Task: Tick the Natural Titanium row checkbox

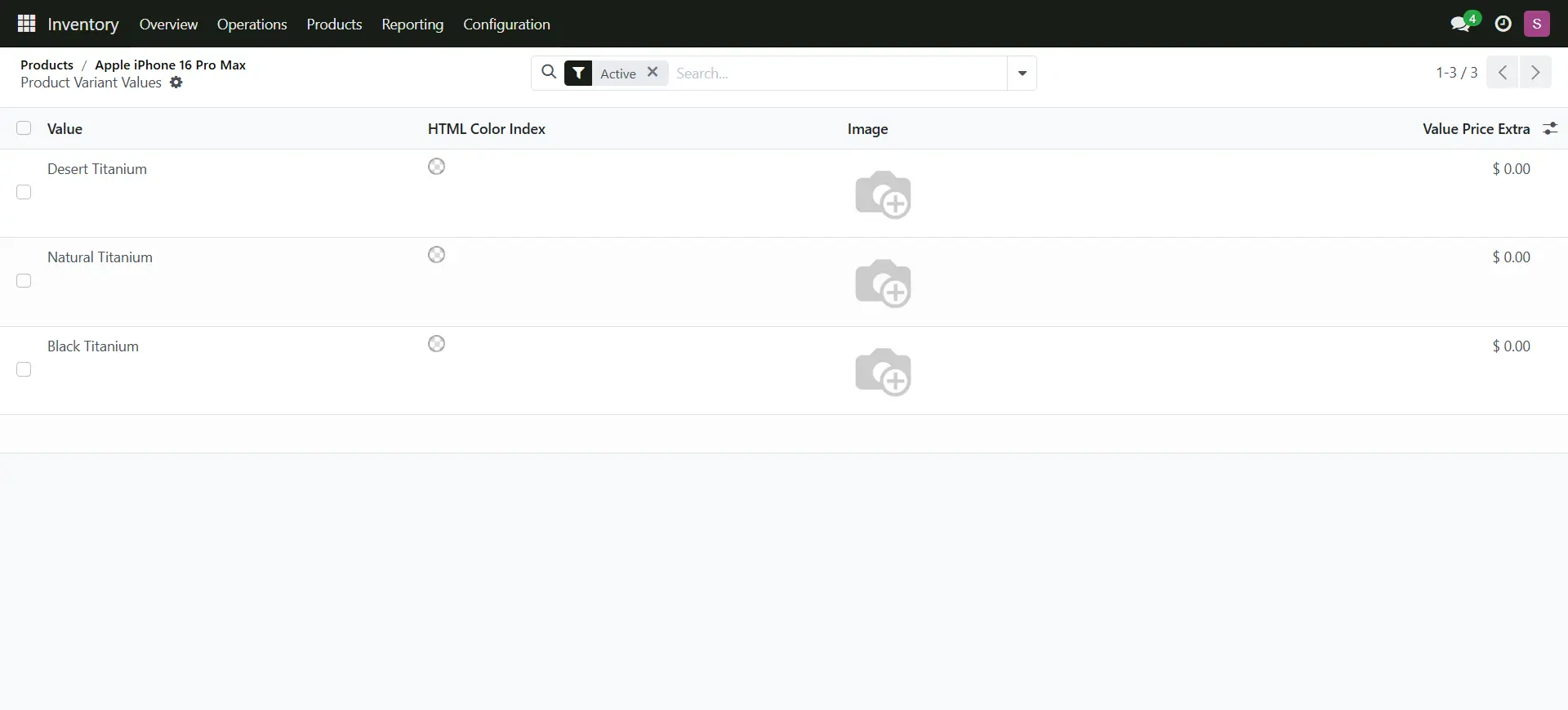Action: pos(24,281)
